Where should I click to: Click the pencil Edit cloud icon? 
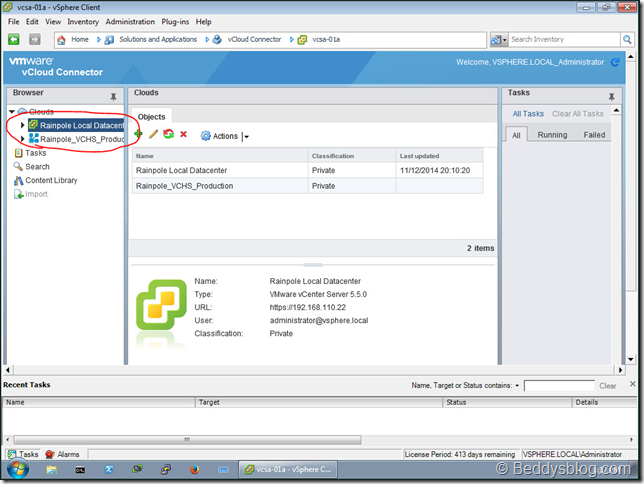(x=153, y=134)
